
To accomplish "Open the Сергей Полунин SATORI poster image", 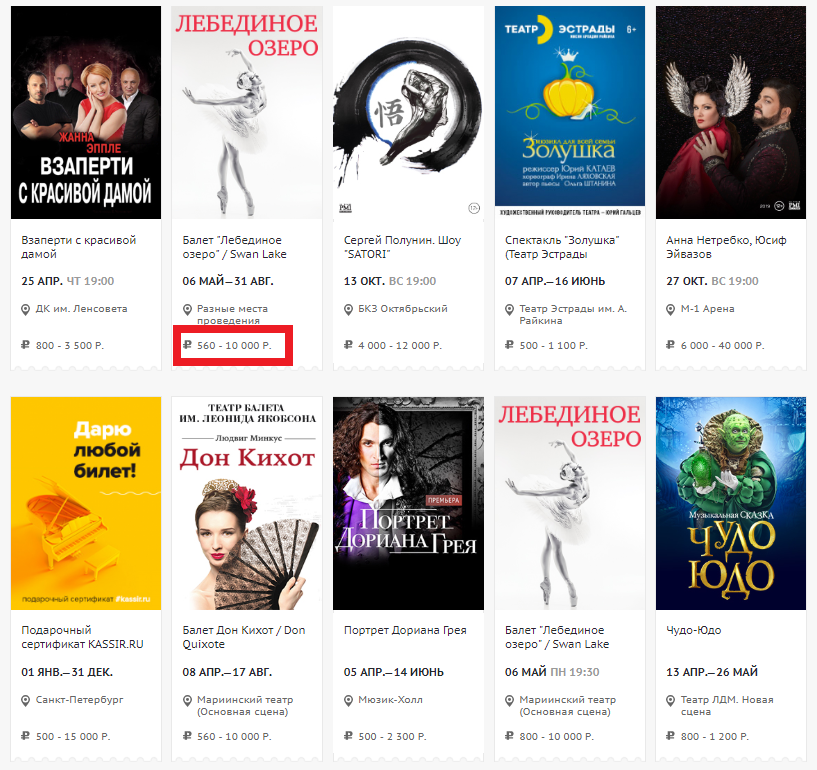I will pyautogui.click(x=408, y=113).
